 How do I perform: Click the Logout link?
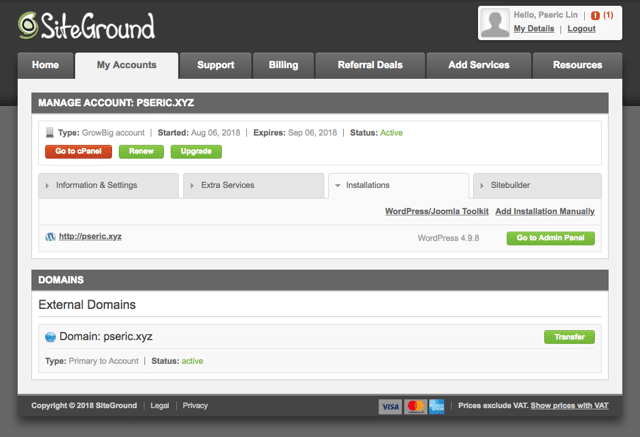[x=581, y=29]
